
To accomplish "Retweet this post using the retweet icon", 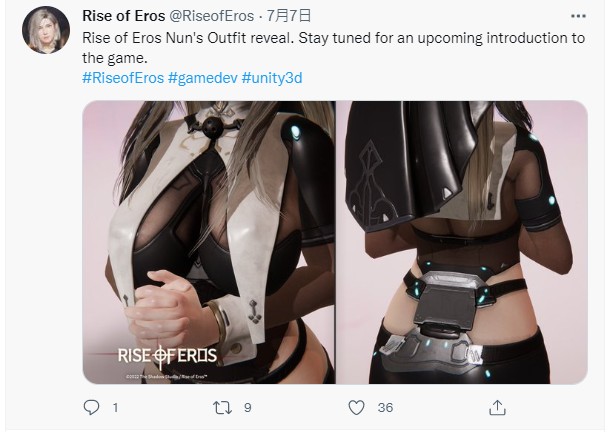I will coord(222,408).
